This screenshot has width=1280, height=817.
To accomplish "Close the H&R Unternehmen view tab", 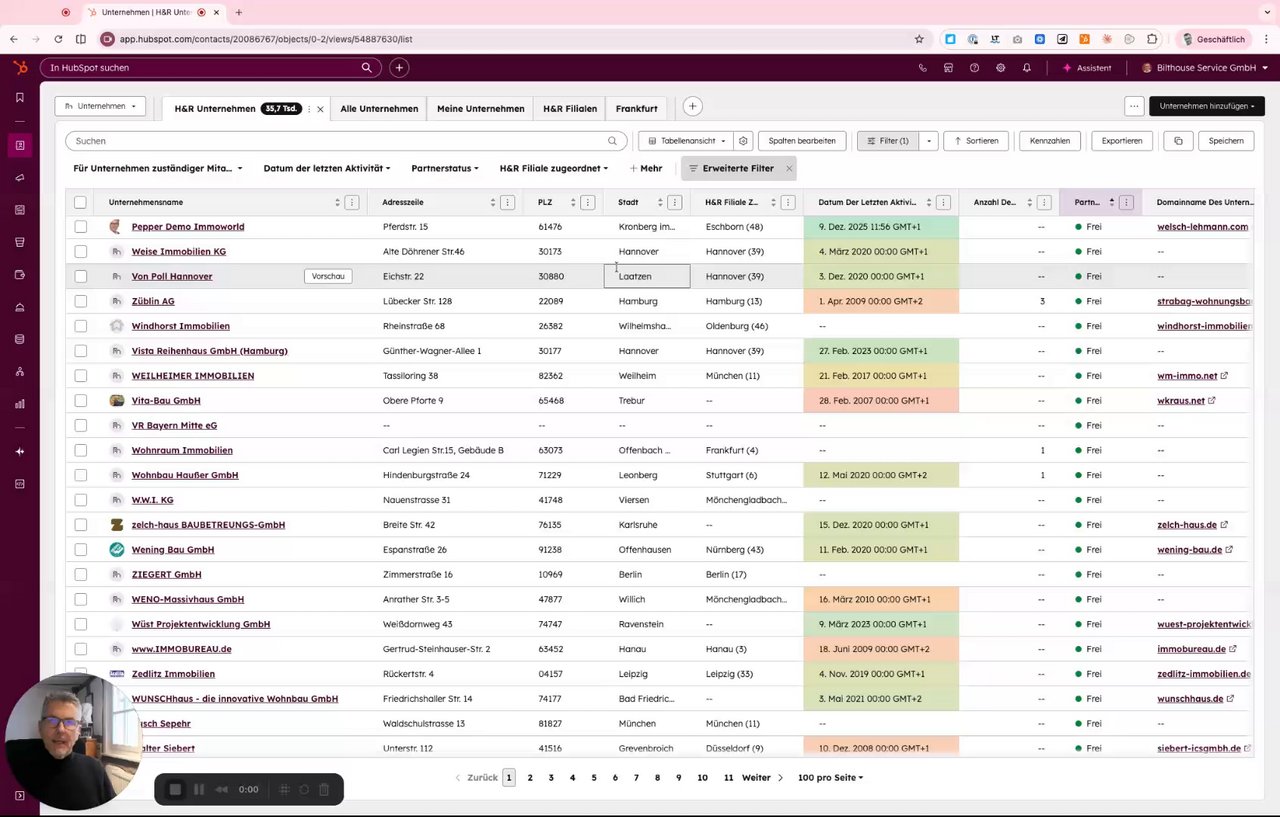I will (320, 109).
